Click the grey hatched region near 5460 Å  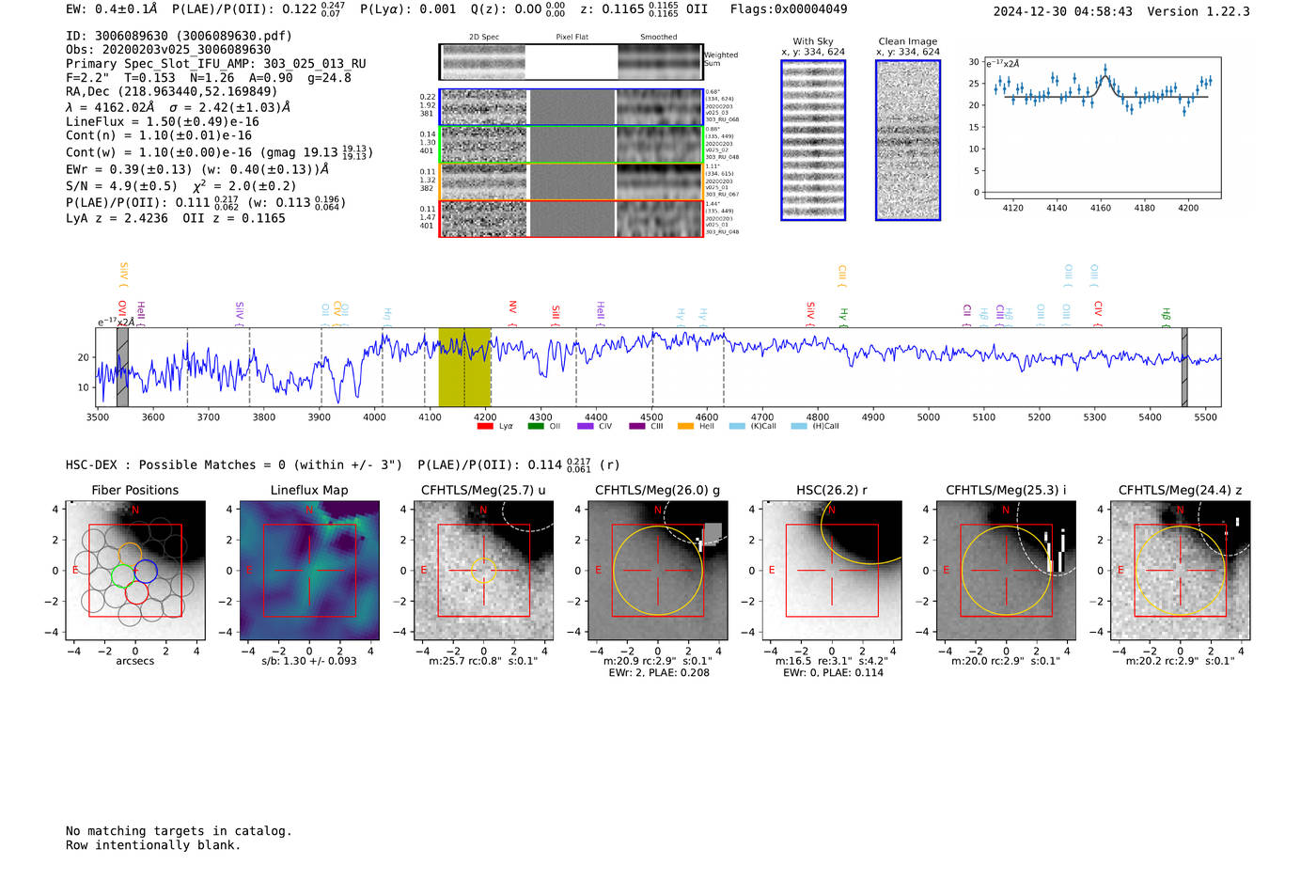click(x=1184, y=368)
